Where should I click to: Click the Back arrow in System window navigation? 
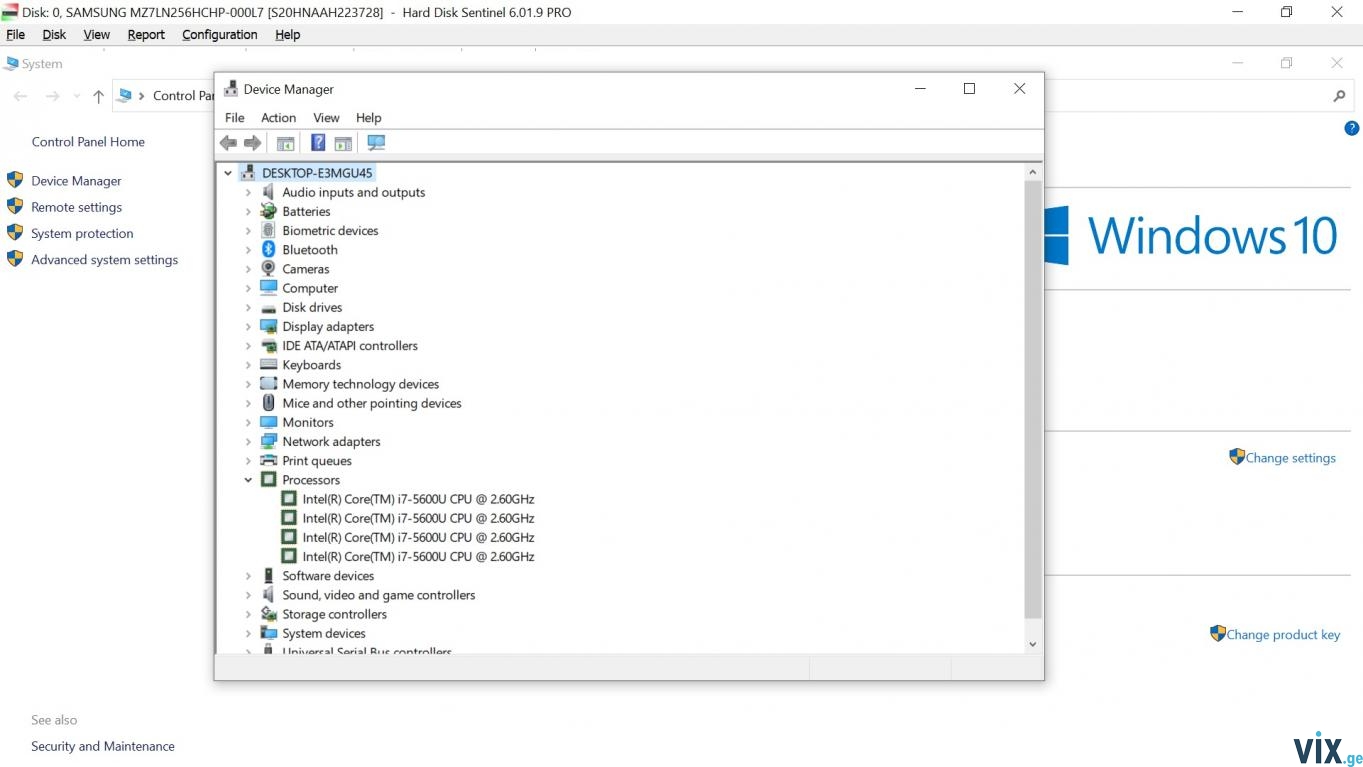tap(20, 96)
